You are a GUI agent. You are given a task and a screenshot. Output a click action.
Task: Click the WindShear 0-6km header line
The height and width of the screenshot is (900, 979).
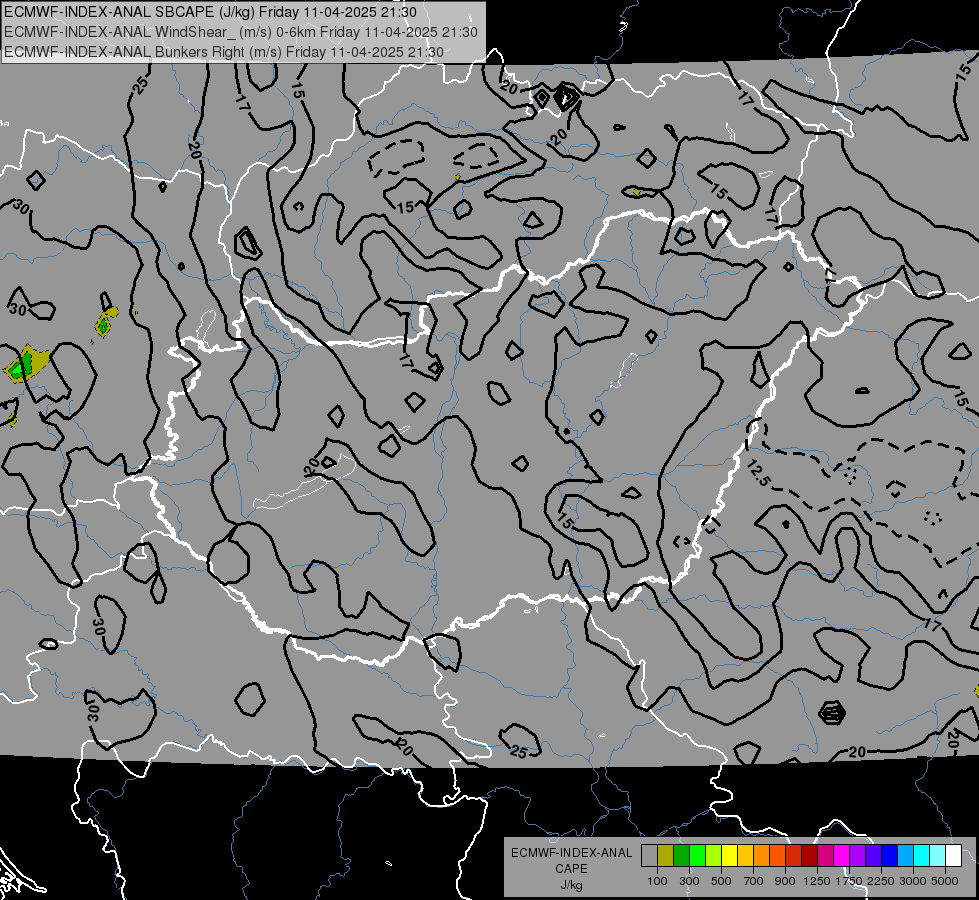click(x=241, y=32)
